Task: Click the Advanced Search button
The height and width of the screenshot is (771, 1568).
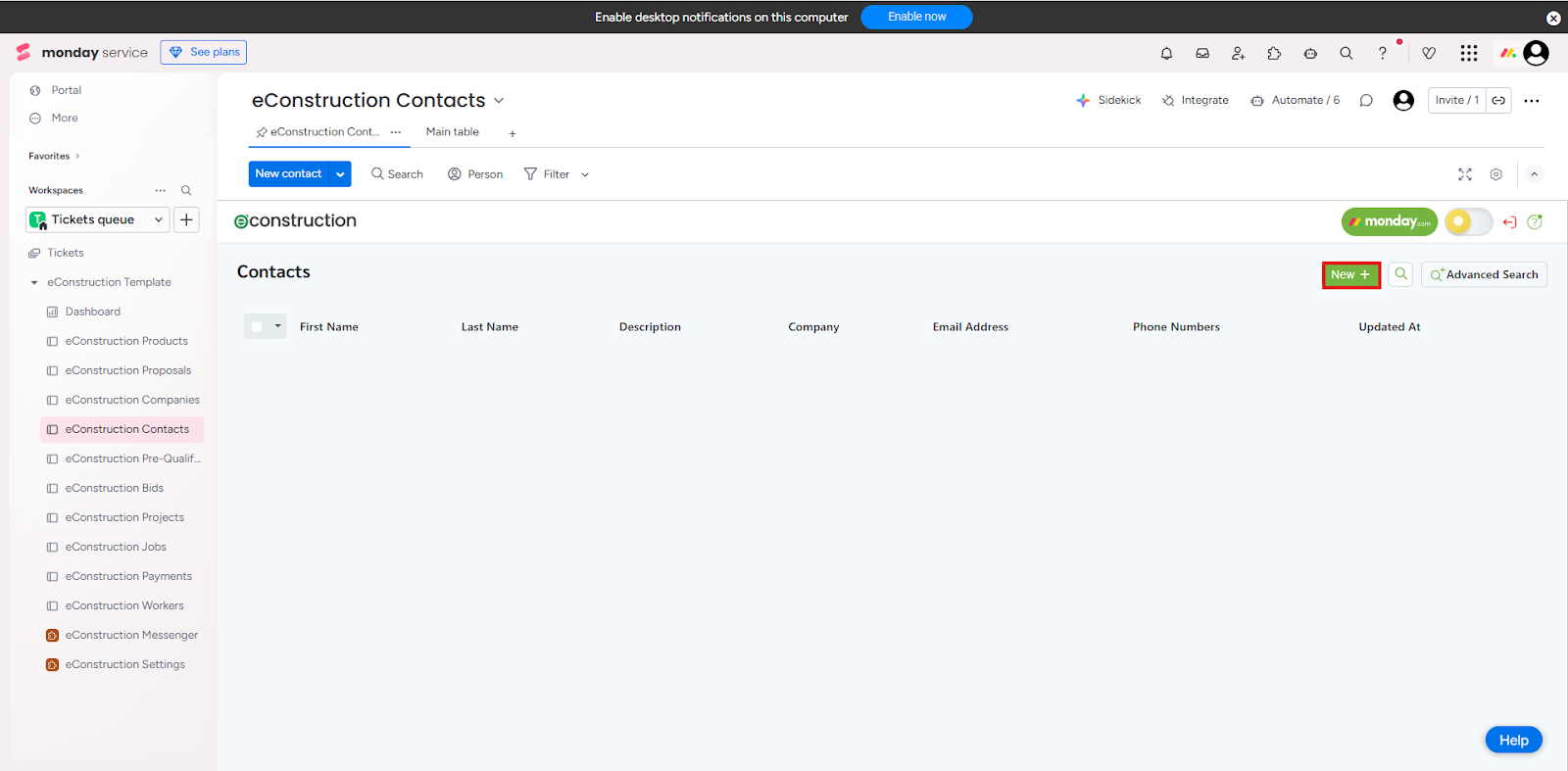Action: click(x=1484, y=274)
